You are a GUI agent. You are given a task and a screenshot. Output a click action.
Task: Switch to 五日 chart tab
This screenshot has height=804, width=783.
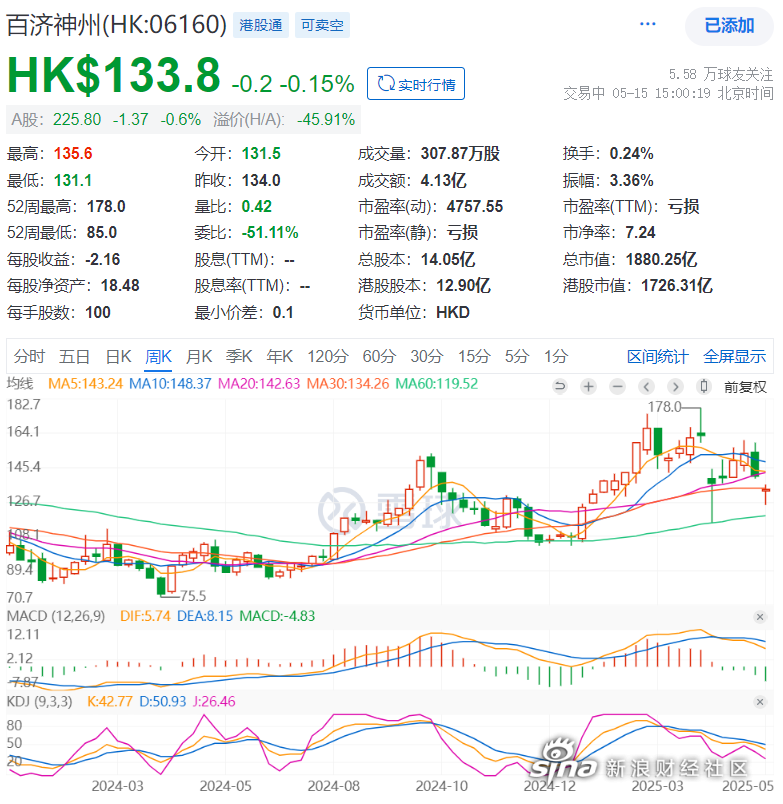point(74,356)
